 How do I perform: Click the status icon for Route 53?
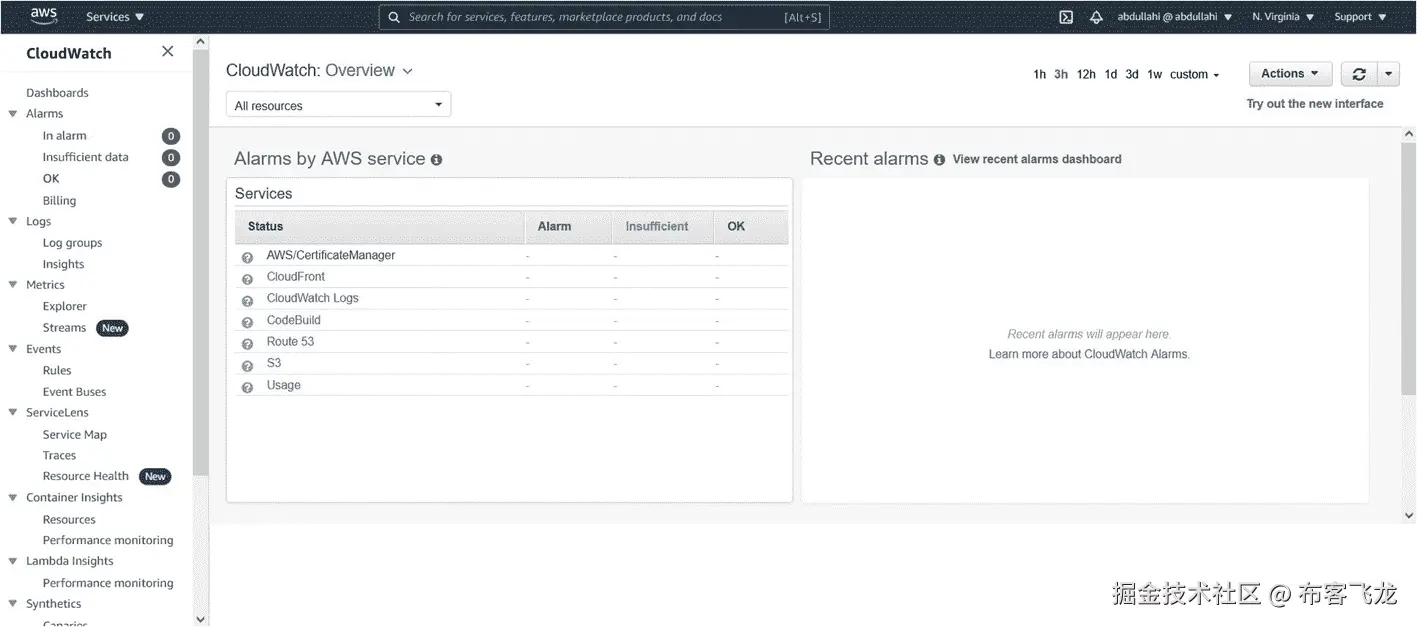(x=247, y=343)
